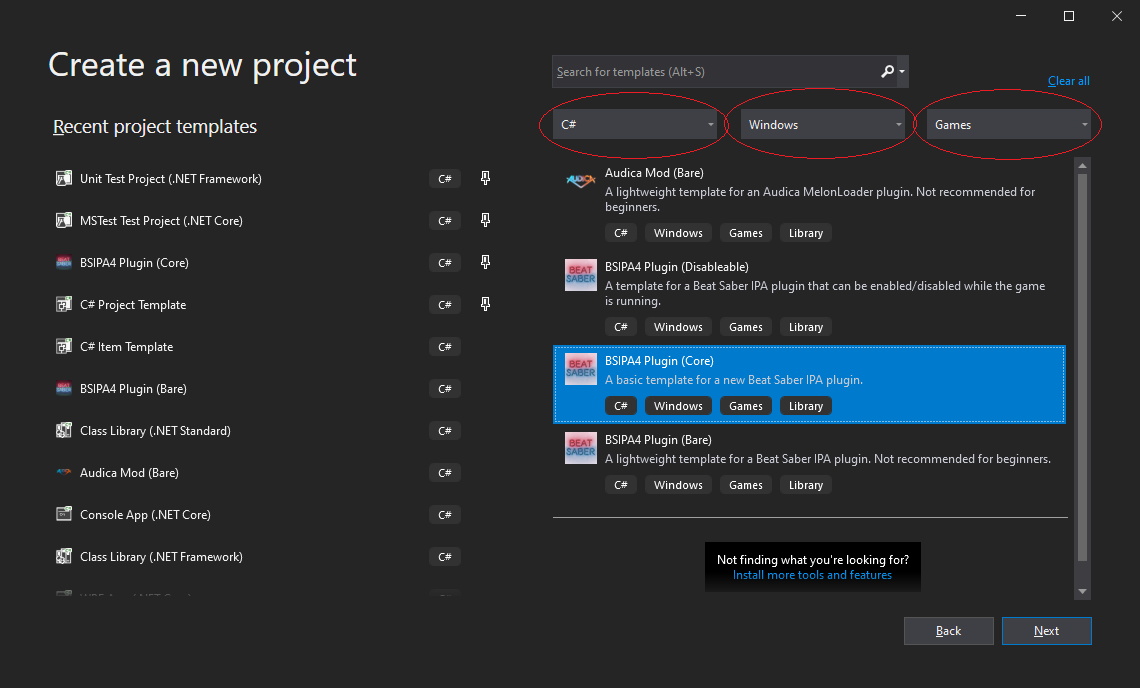Click the Beat Saber logo of BSIPA4 Plugin (Disableable)
The width and height of the screenshot is (1140, 688).
581,275
